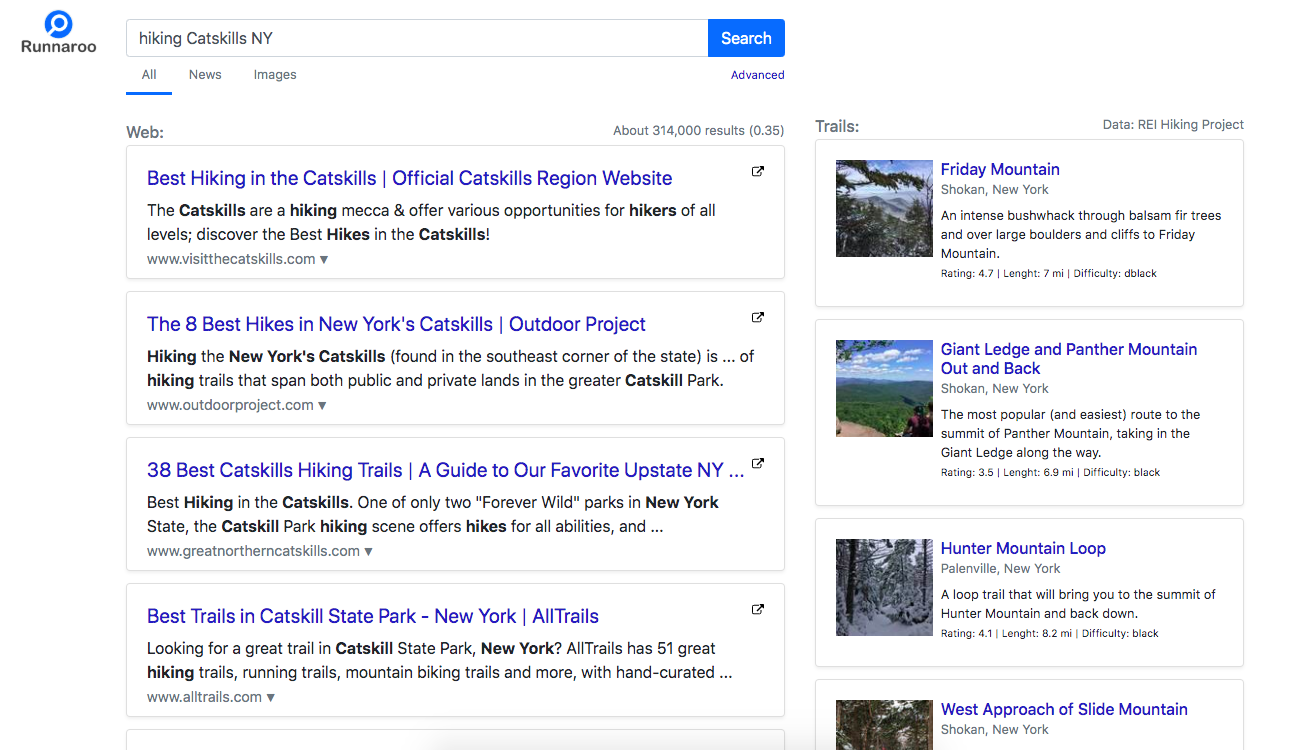Open external link icon for AllTrails result

click(x=757, y=610)
